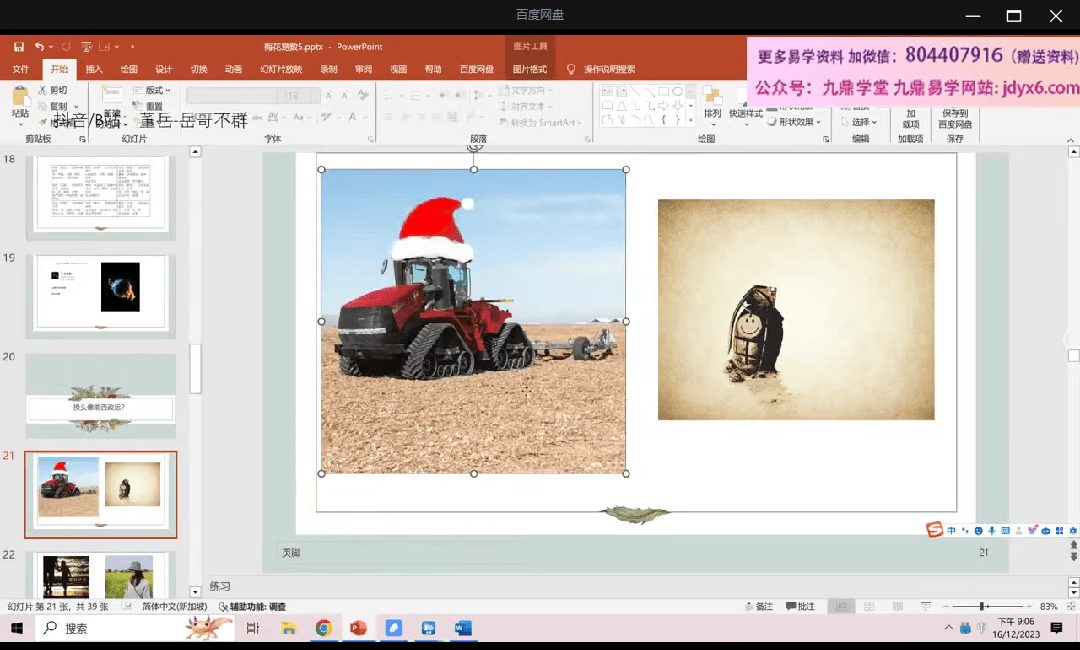Open PowerPoint from the Windows taskbar
Viewport: 1080px width, 650px height.
coord(358,628)
